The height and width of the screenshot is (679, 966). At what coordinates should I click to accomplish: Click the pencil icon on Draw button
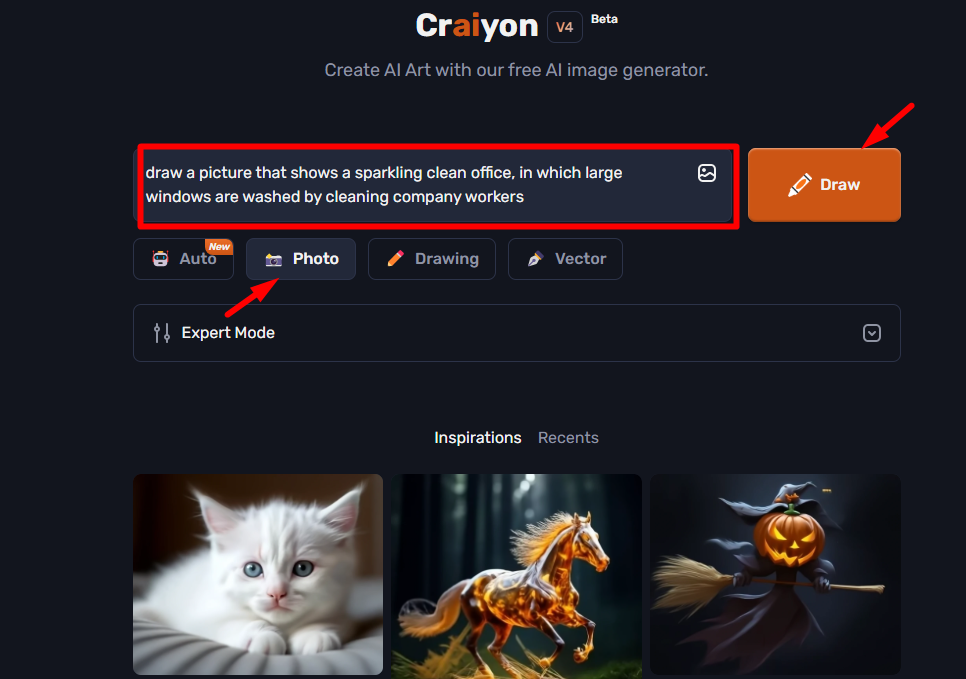pyautogui.click(x=800, y=185)
